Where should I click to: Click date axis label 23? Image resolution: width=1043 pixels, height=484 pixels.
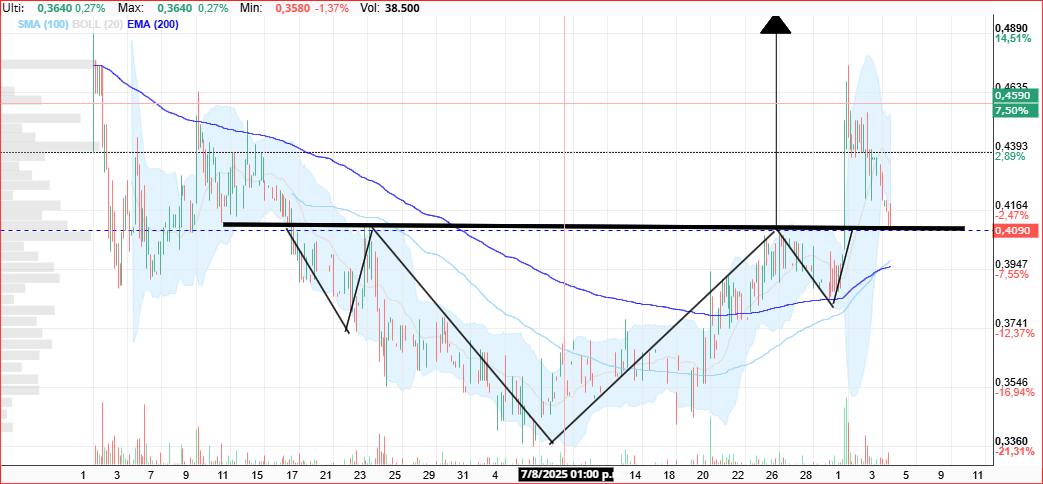(x=360, y=475)
